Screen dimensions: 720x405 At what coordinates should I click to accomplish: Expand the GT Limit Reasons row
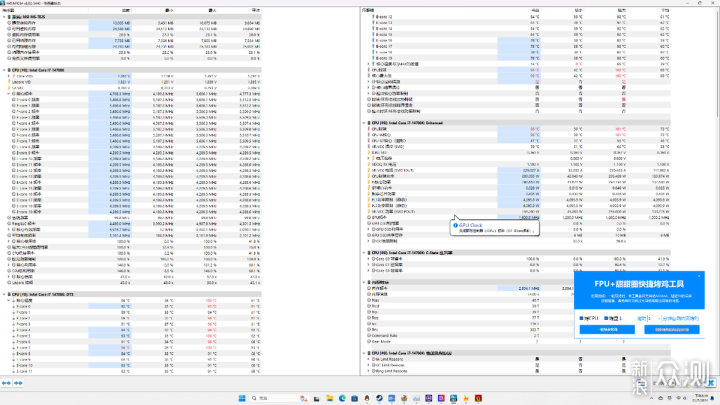click(368, 365)
